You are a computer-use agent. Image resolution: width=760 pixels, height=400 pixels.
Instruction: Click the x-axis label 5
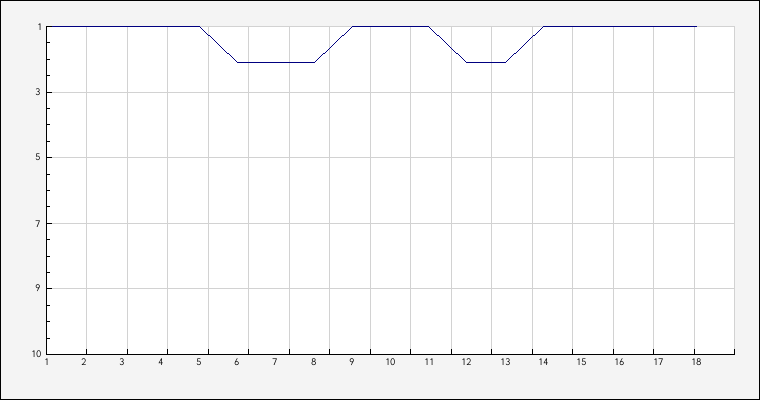[x=199, y=362]
